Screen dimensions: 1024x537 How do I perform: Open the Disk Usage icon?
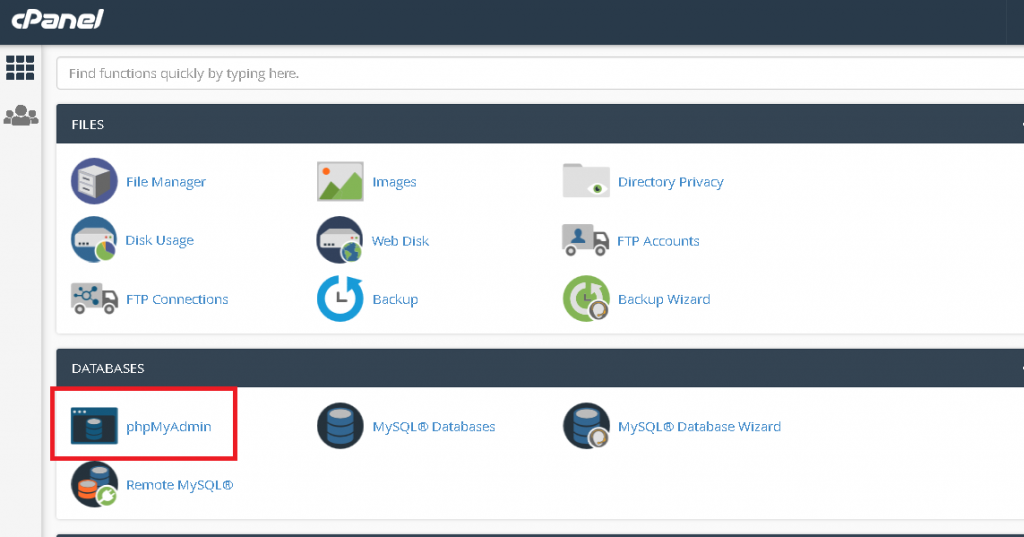[94, 240]
